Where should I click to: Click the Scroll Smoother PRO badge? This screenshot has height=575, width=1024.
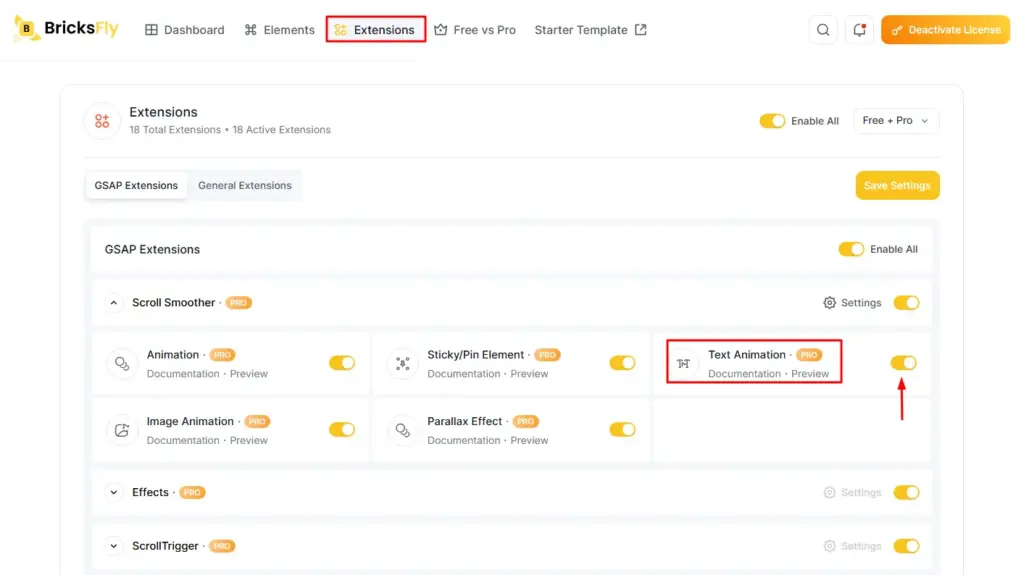238,303
